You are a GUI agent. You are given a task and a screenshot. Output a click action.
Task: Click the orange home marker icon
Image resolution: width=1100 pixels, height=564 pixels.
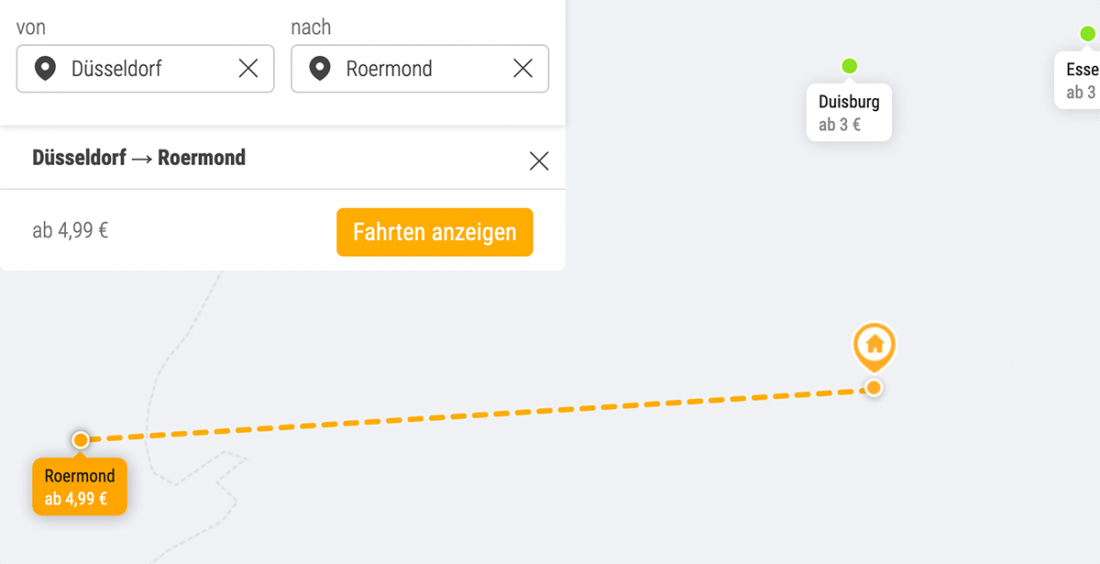tap(874, 345)
